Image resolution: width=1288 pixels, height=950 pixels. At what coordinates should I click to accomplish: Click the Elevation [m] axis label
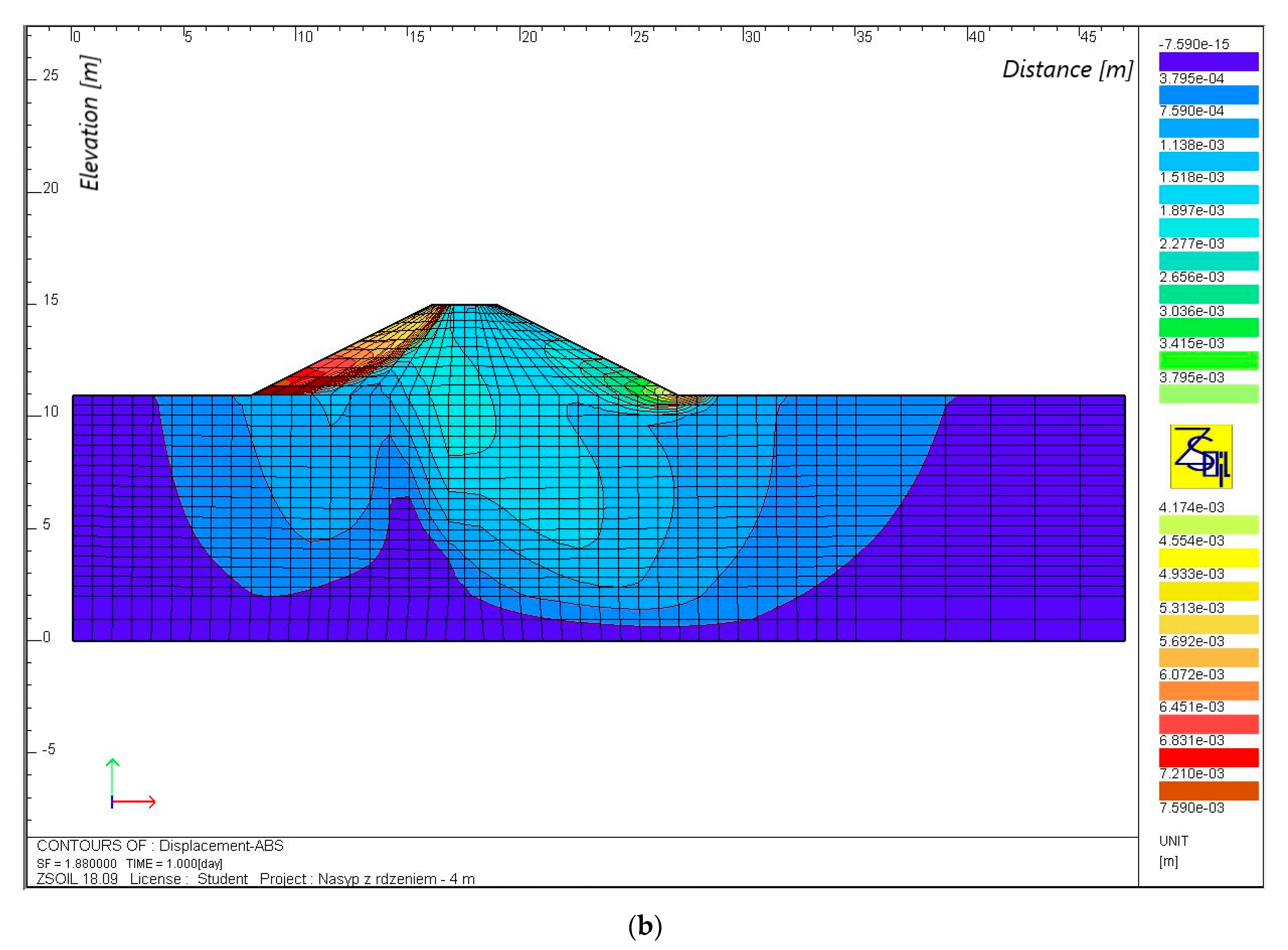(90, 123)
